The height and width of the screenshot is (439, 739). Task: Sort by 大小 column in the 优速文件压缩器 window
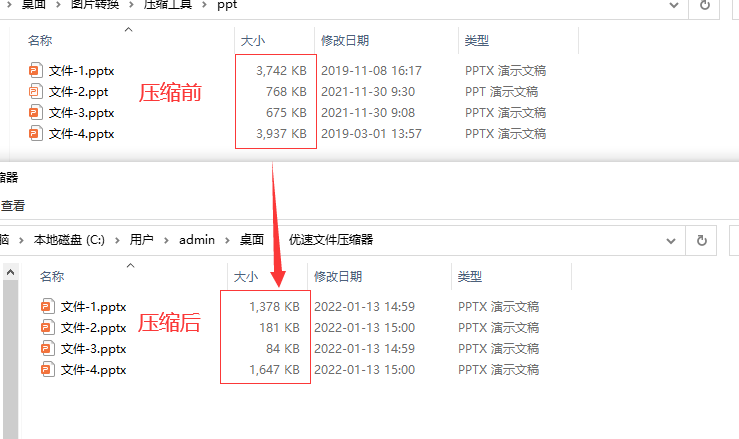(x=246, y=276)
